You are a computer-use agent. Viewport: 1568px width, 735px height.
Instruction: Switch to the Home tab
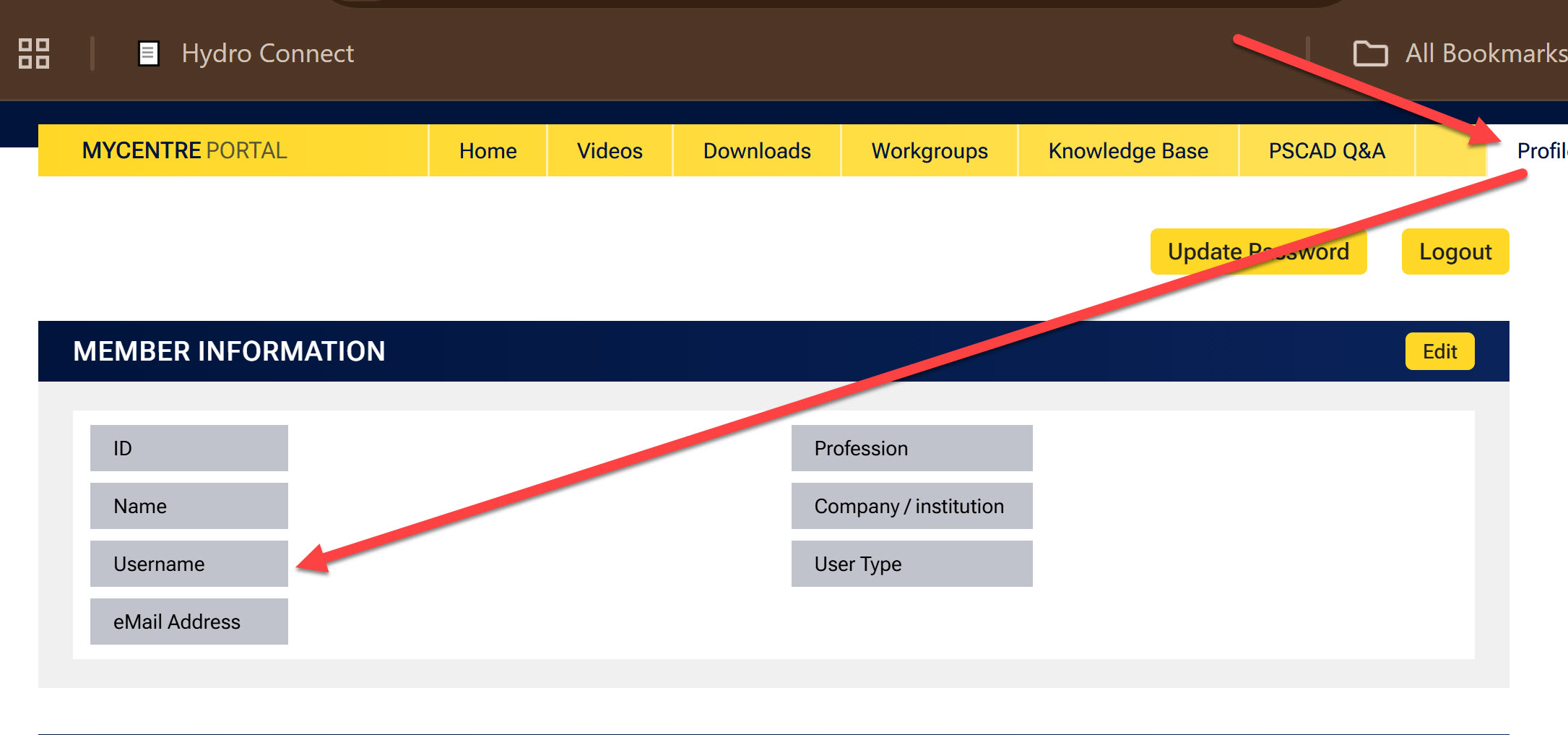click(x=487, y=150)
